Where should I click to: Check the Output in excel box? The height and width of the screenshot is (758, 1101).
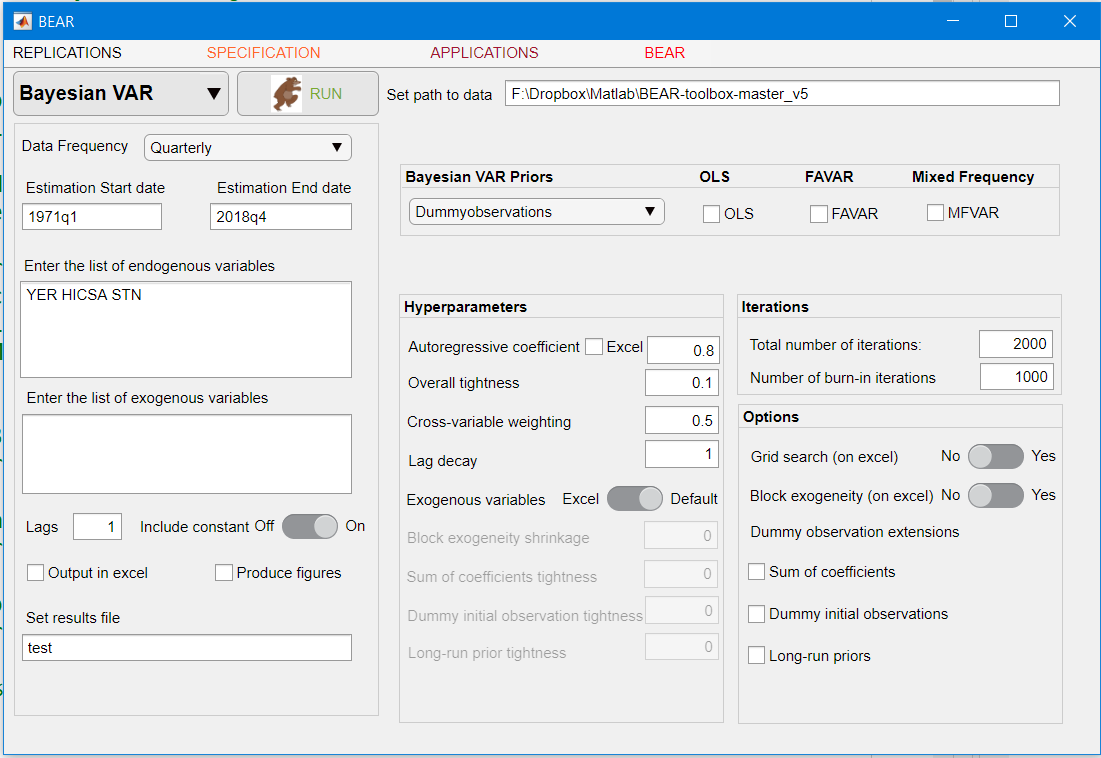(x=35, y=573)
